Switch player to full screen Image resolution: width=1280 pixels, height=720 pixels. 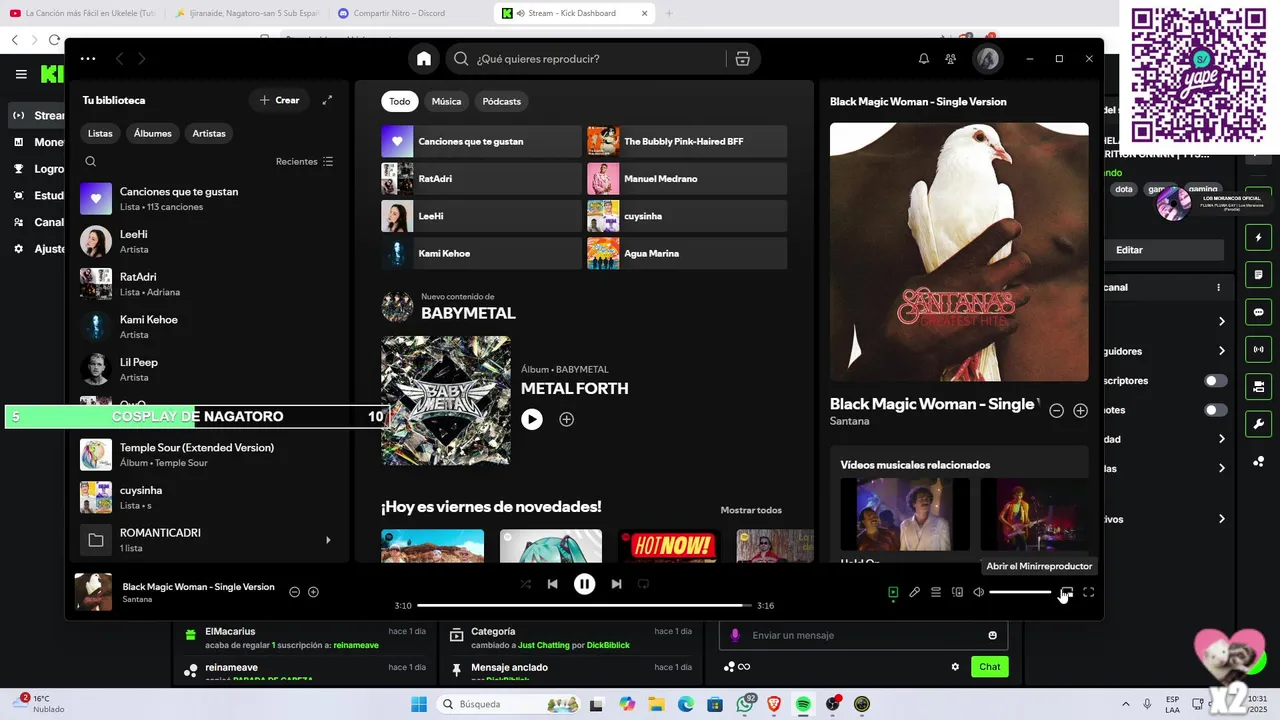[1089, 592]
